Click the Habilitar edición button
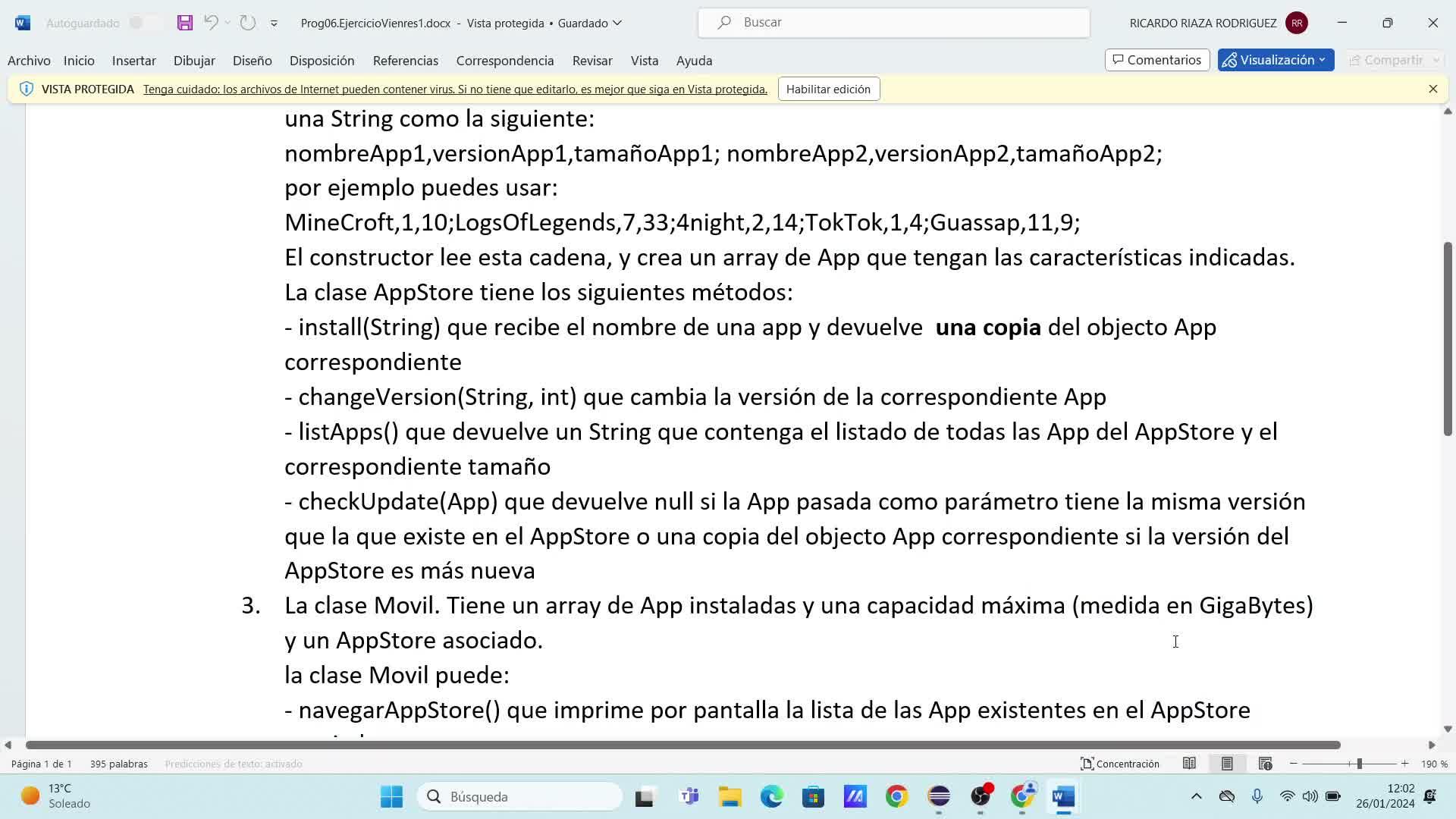This screenshot has width=1456, height=819. tap(828, 89)
